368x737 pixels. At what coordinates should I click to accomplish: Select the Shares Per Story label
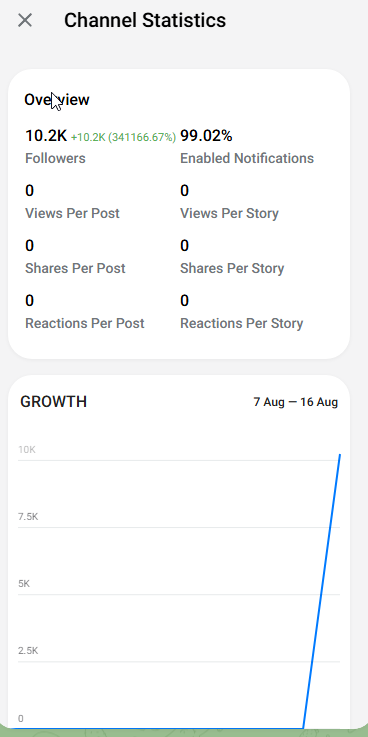(x=233, y=268)
